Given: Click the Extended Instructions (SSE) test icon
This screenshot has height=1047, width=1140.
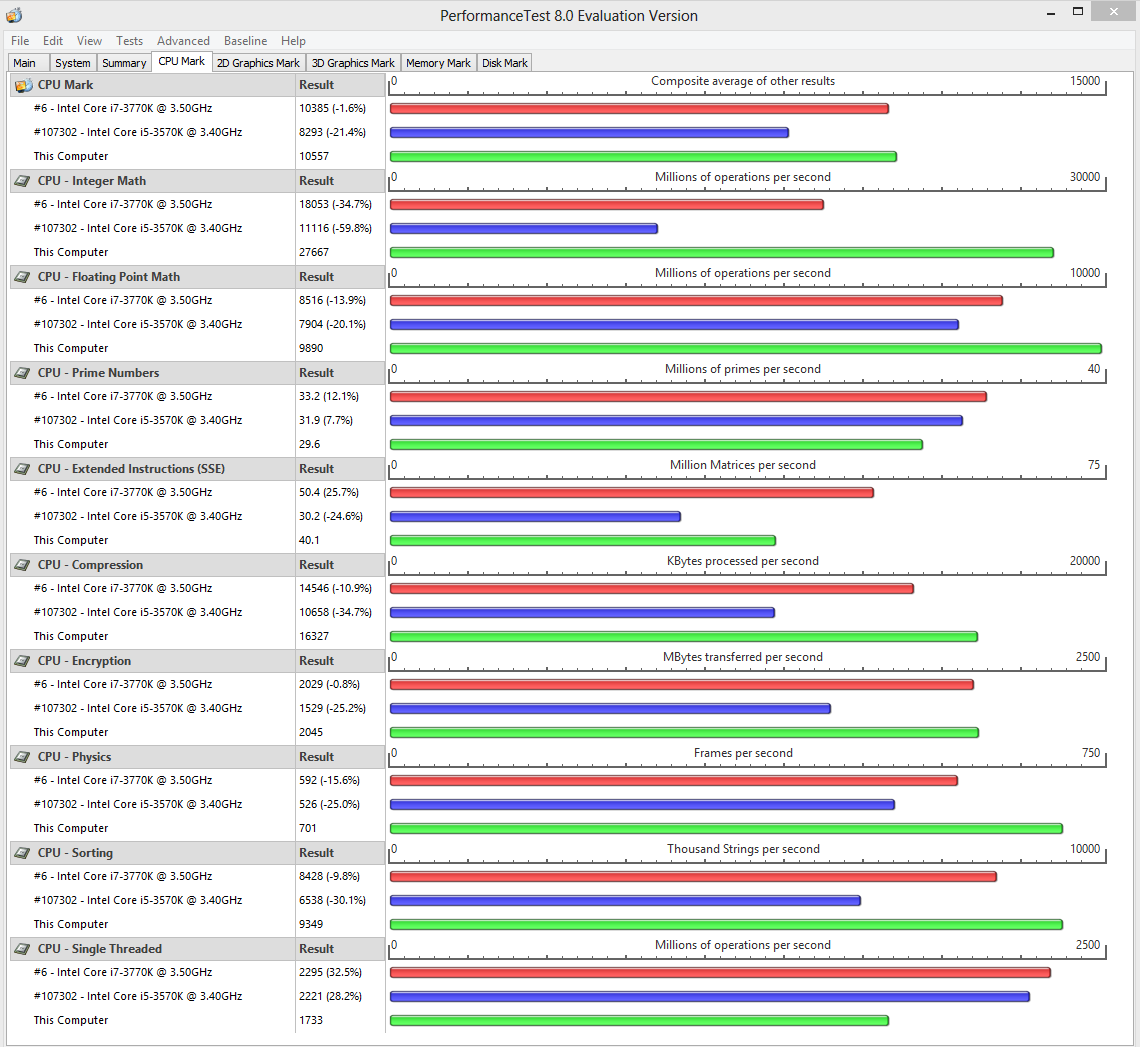Looking at the screenshot, I should point(23,469).
